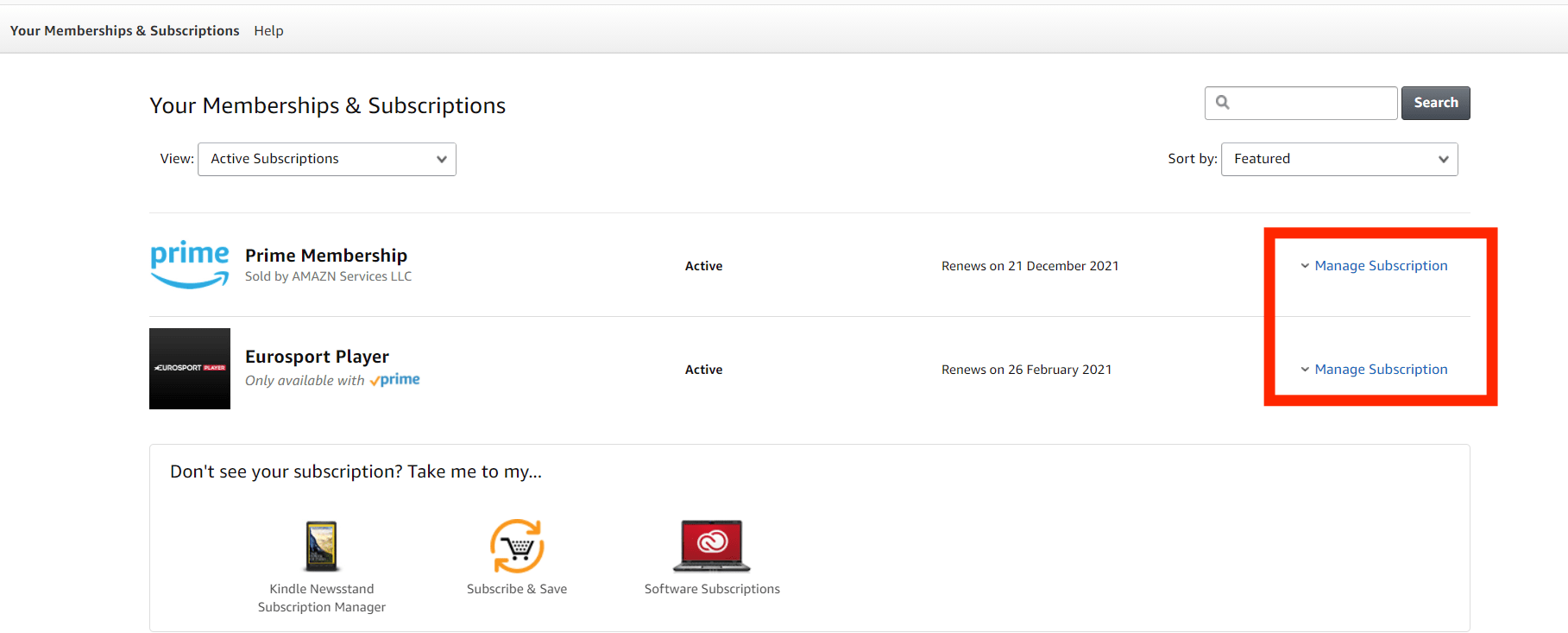The height and width of the screenshot is (633, 1568).
Task: Click Active status of Eurosport Player
Action: [x=704, y=370]
